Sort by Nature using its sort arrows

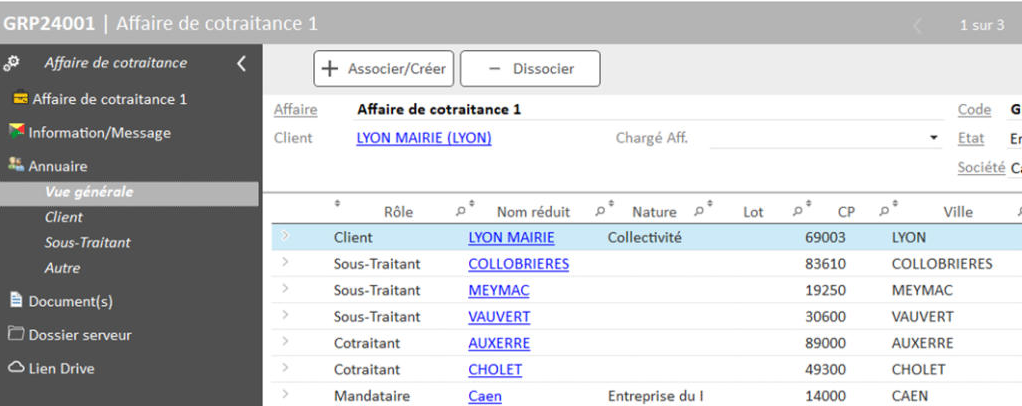[611, 203]
